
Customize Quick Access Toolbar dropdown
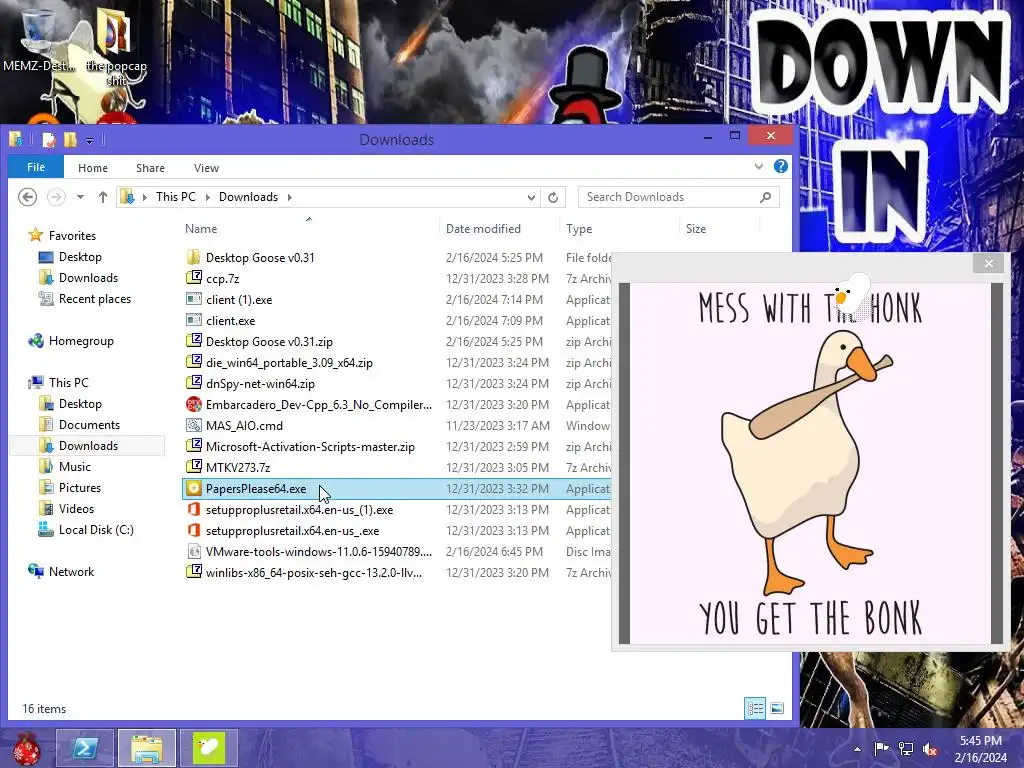[x=89, y=140]
